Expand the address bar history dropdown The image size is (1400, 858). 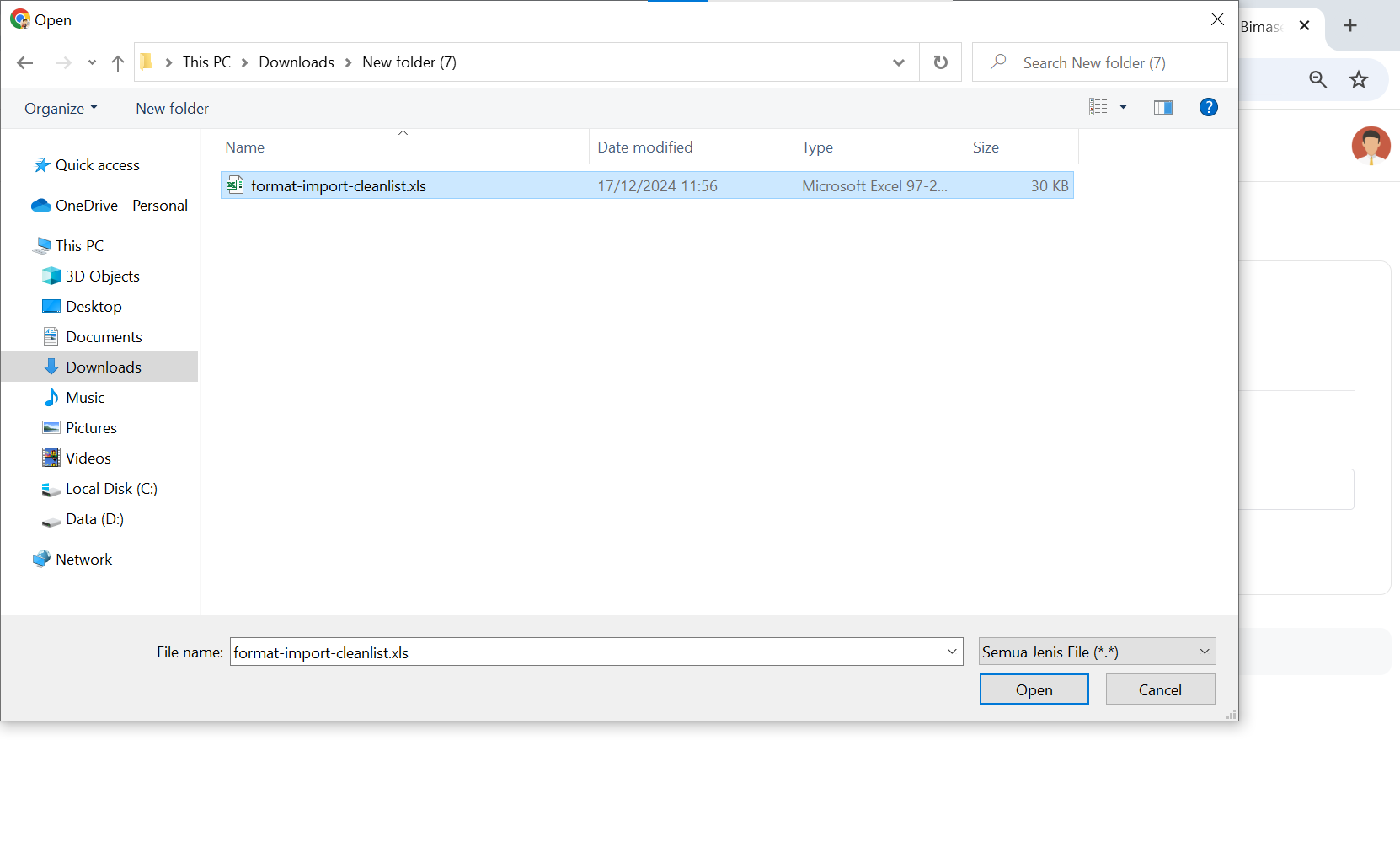898,62
